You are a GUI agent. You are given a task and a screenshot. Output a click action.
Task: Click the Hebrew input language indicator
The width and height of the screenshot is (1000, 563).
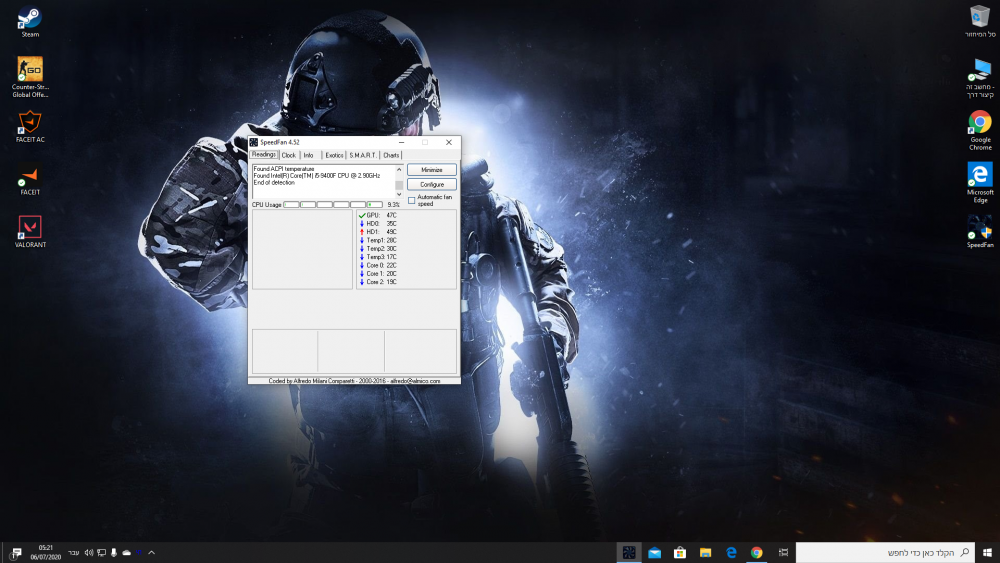point(73,553)
